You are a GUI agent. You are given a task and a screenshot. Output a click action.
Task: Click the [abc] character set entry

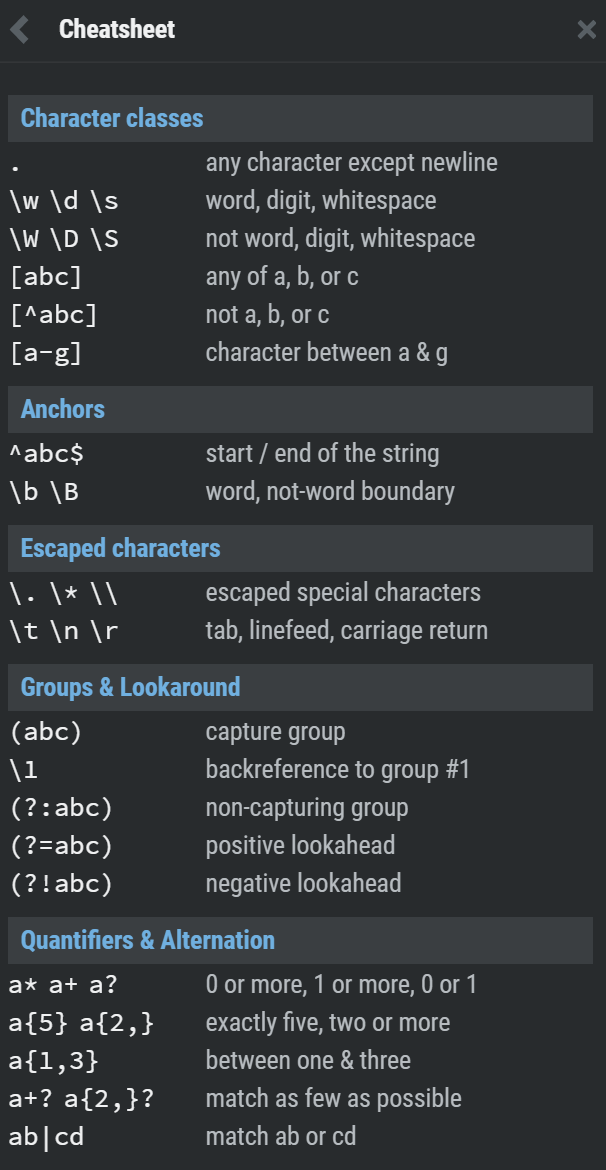pos(46,277)
